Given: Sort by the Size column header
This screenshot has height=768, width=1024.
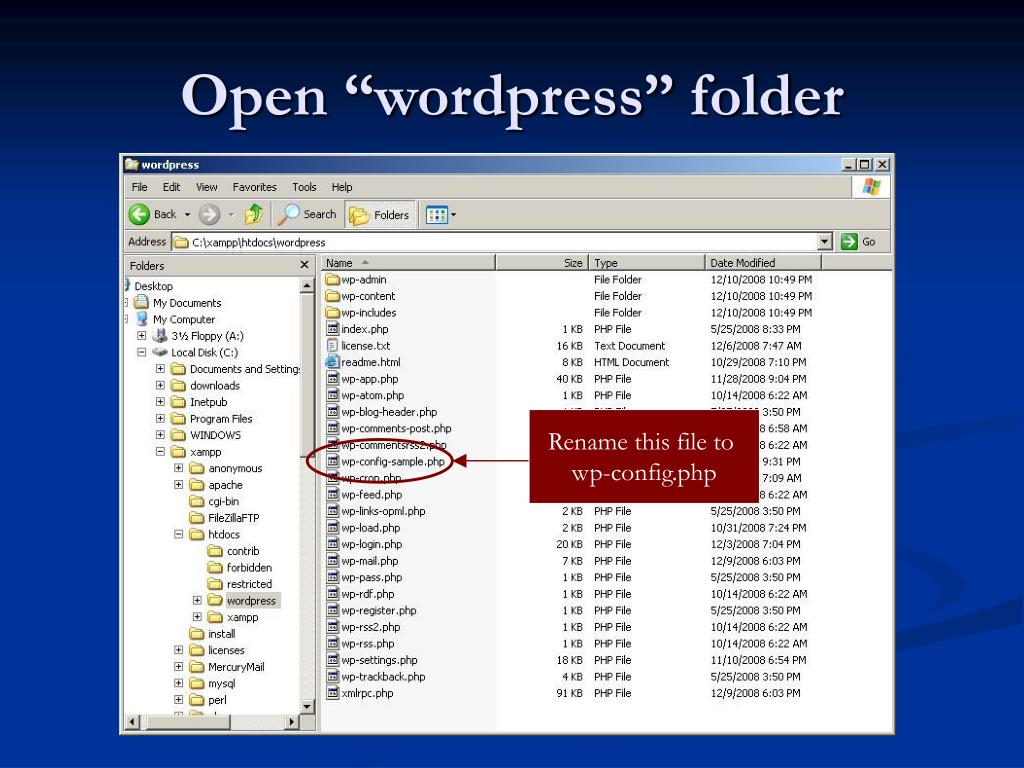Looking at the screenshot, I should pyautogui.click(x=542, y=263).
